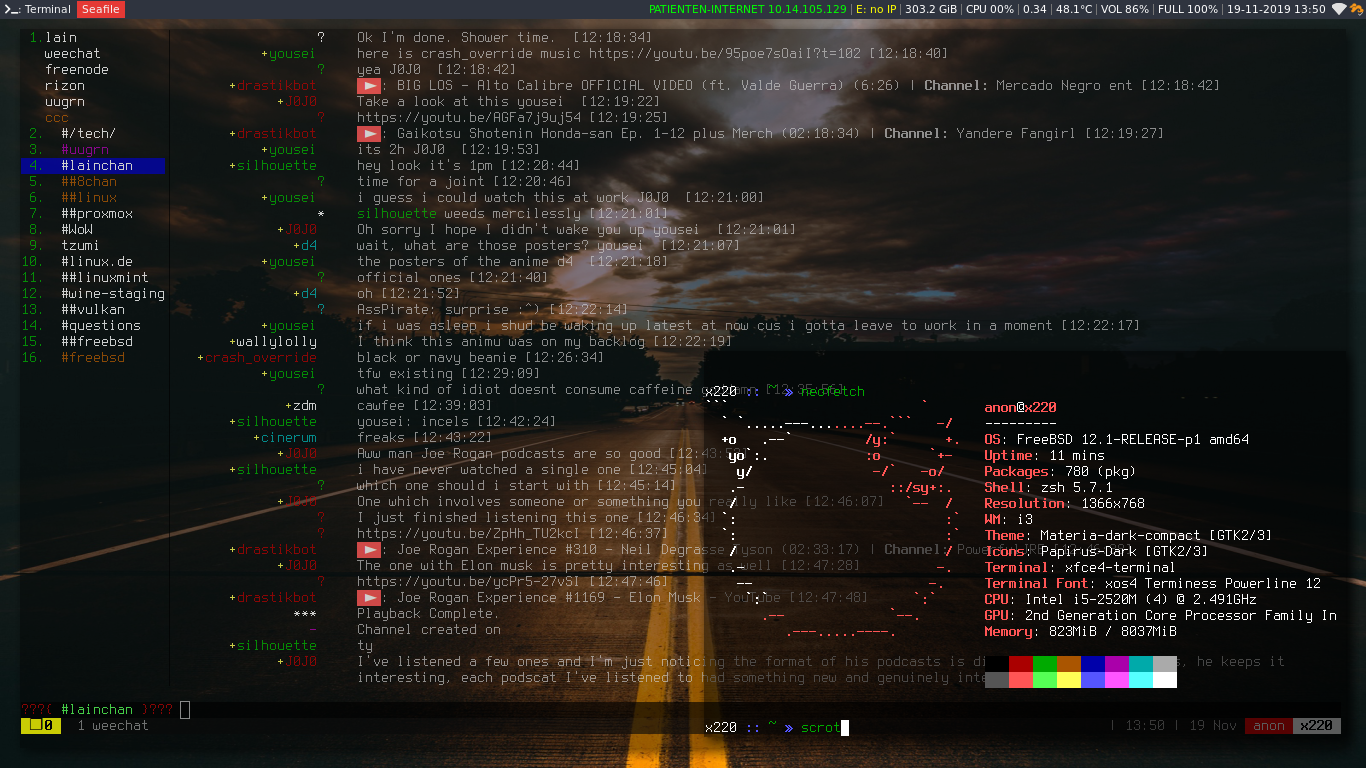This screenshot has height=768, width=1366.
Task: Select the cyan swatch in lower palette row
Action: [x=1141, y=680]
